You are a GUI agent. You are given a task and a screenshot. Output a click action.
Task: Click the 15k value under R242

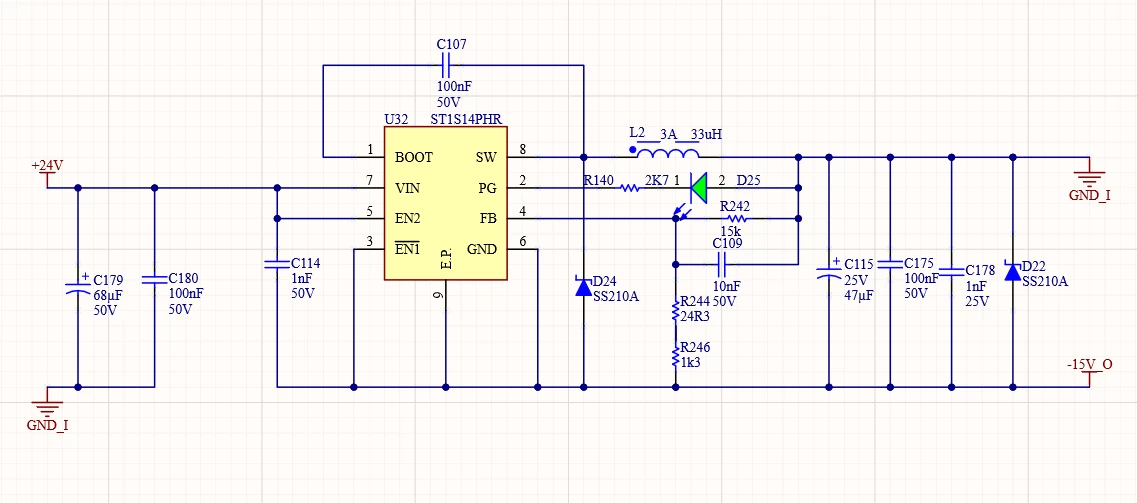tap(729, 233)
